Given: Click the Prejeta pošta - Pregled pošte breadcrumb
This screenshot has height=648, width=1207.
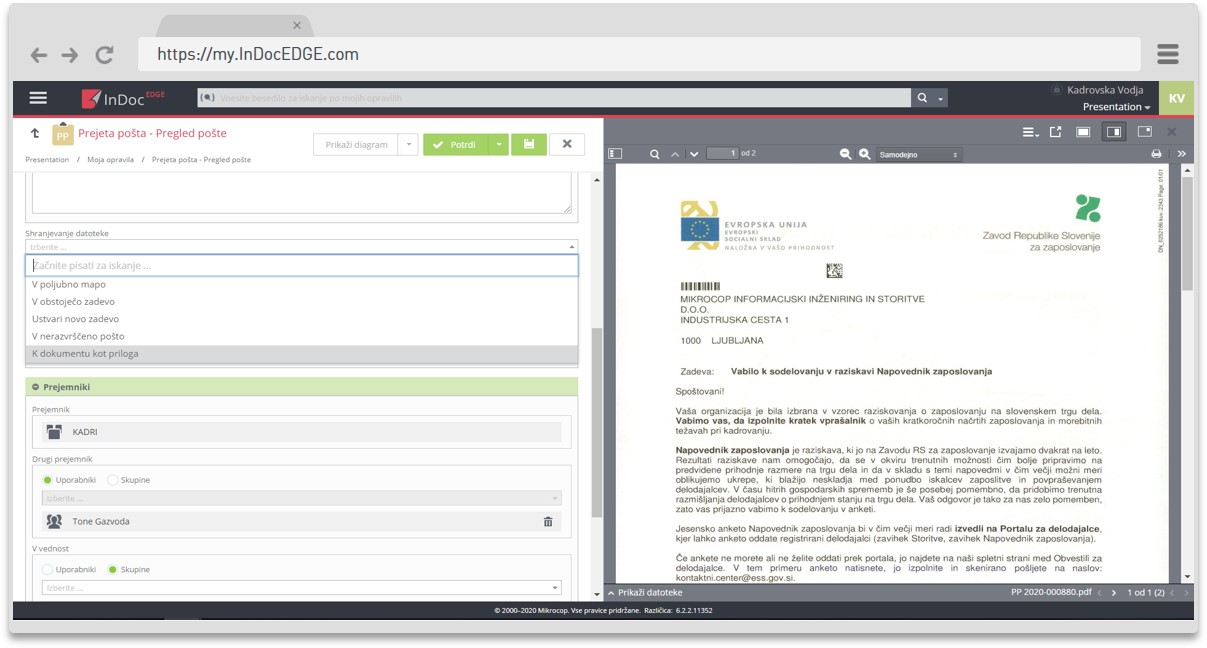Looking at the screenshot, I should pyautogui.click(x=201, y=160).
